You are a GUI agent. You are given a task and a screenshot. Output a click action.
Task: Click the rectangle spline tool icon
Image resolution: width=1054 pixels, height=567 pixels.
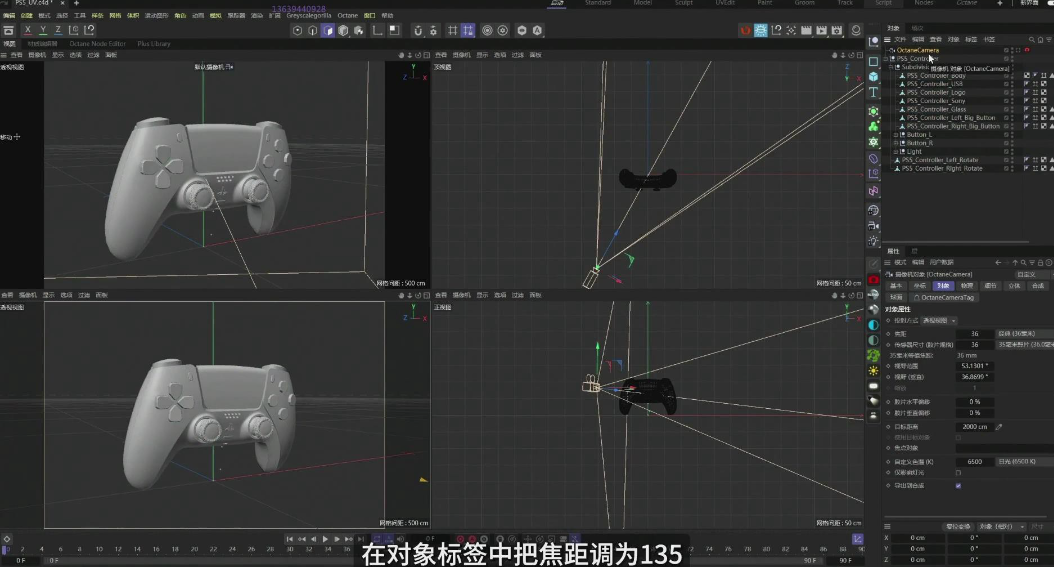tap(873, 61)
